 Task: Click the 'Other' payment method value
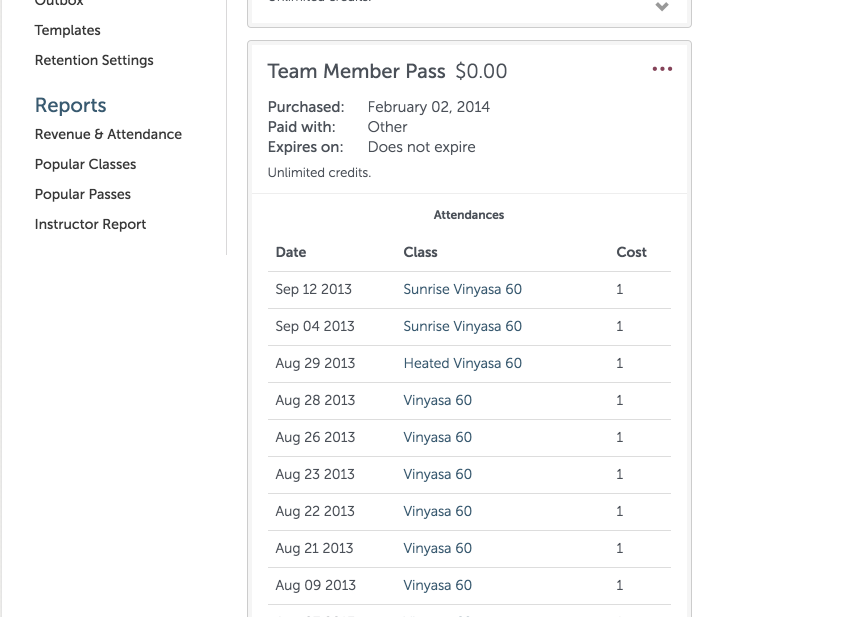[x=387, y=127]
